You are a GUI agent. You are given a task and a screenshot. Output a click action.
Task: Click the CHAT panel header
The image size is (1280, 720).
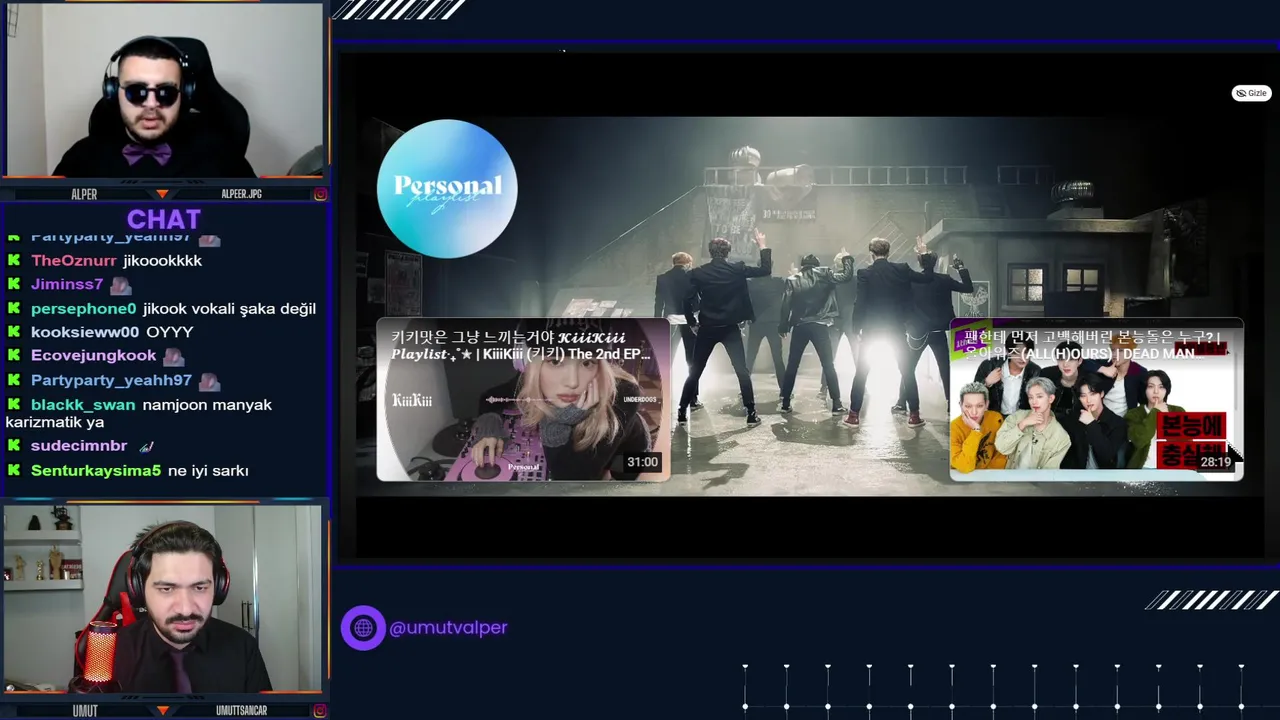(164, 219)
